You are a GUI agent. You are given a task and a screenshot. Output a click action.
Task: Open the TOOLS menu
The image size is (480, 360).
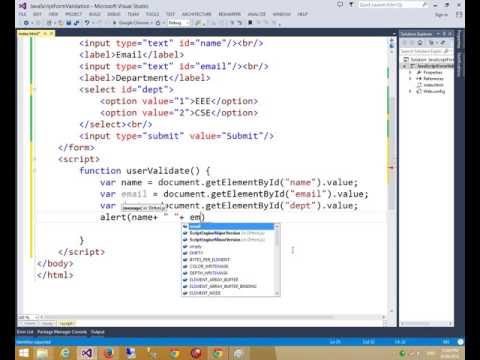(x=152, y=14)
